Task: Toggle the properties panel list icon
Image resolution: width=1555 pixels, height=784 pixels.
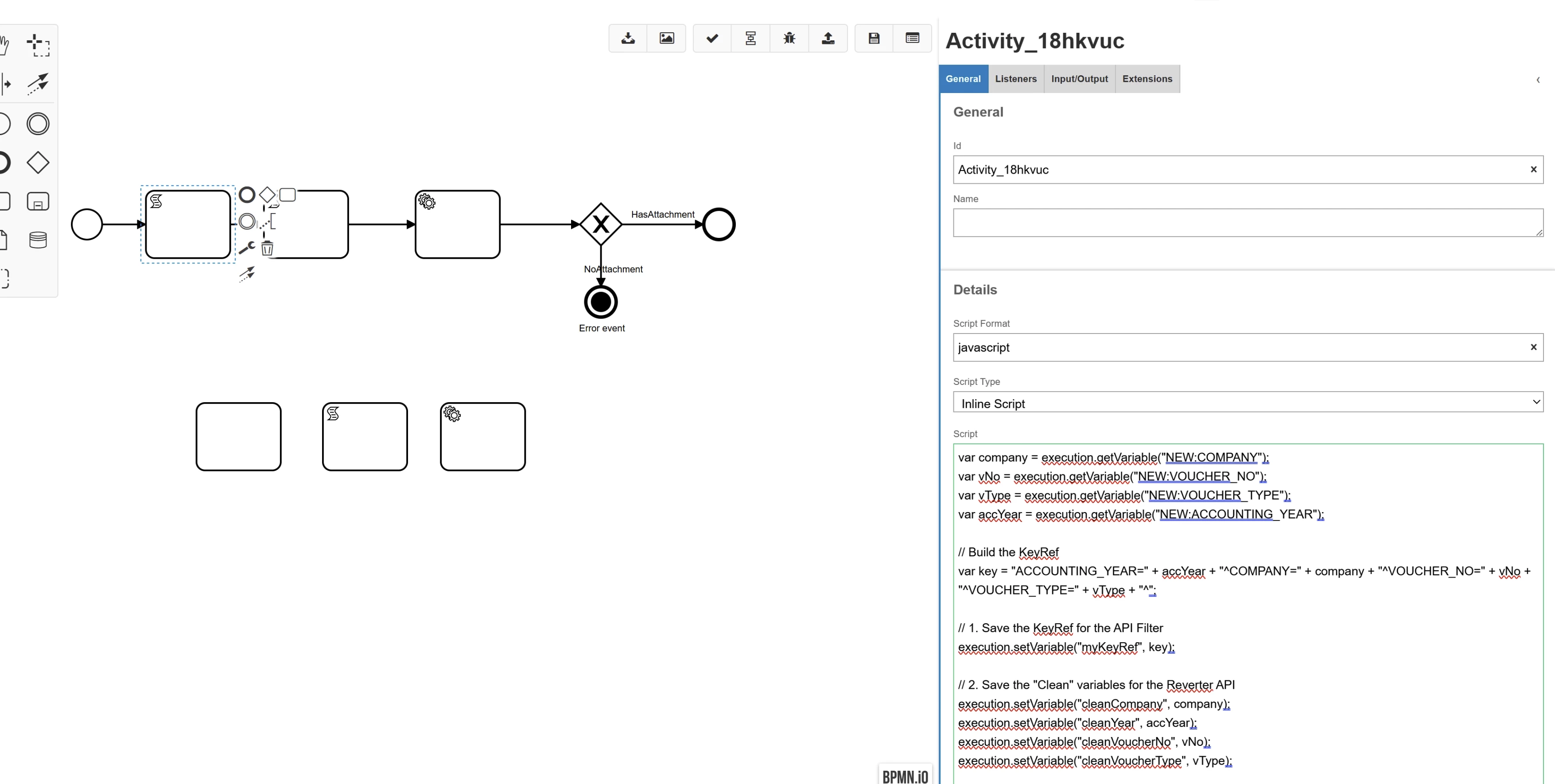Action: 912,38
